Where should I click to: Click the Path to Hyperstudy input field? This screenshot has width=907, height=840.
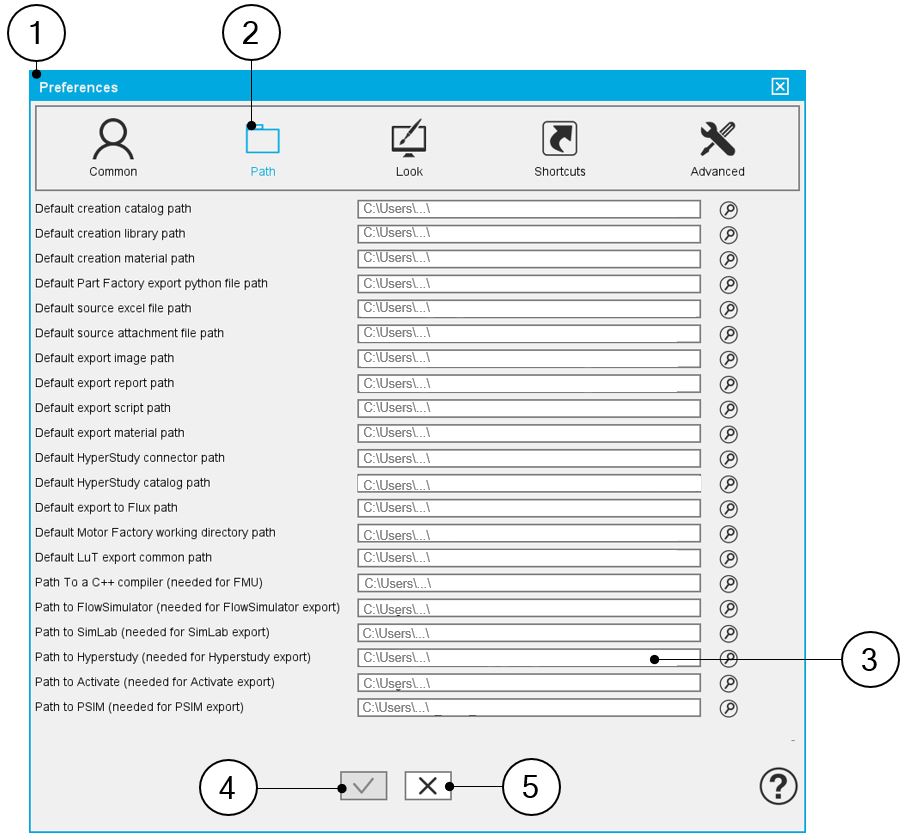click(x=529, y=657)
